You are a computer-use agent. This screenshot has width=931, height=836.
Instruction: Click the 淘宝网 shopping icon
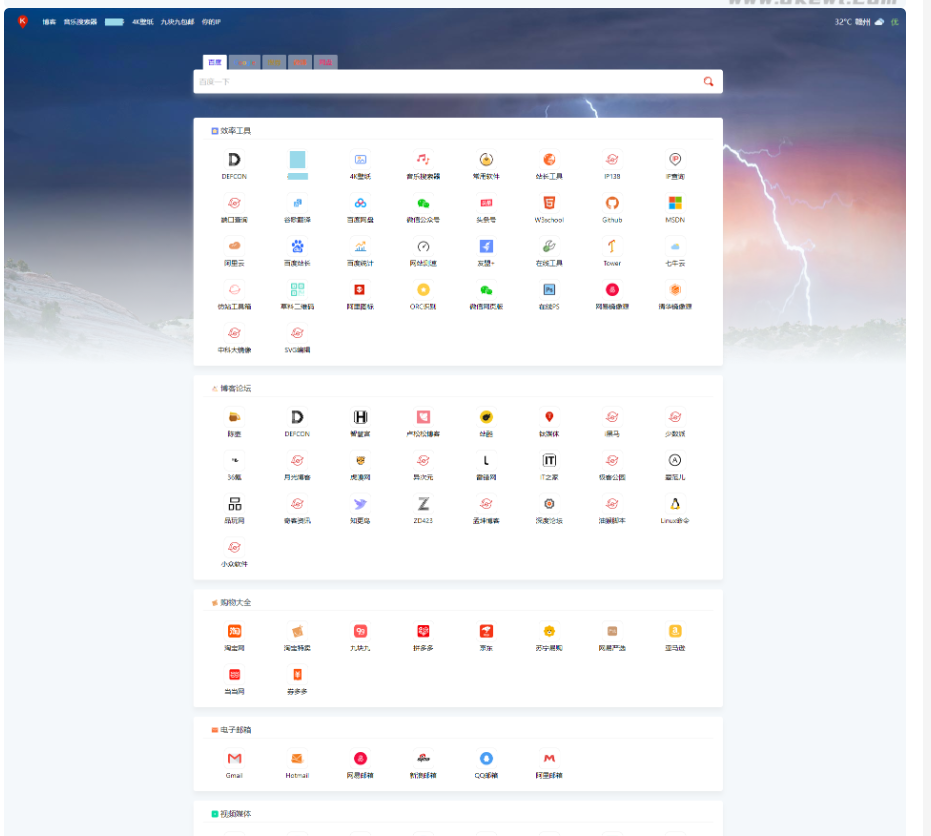234,632
